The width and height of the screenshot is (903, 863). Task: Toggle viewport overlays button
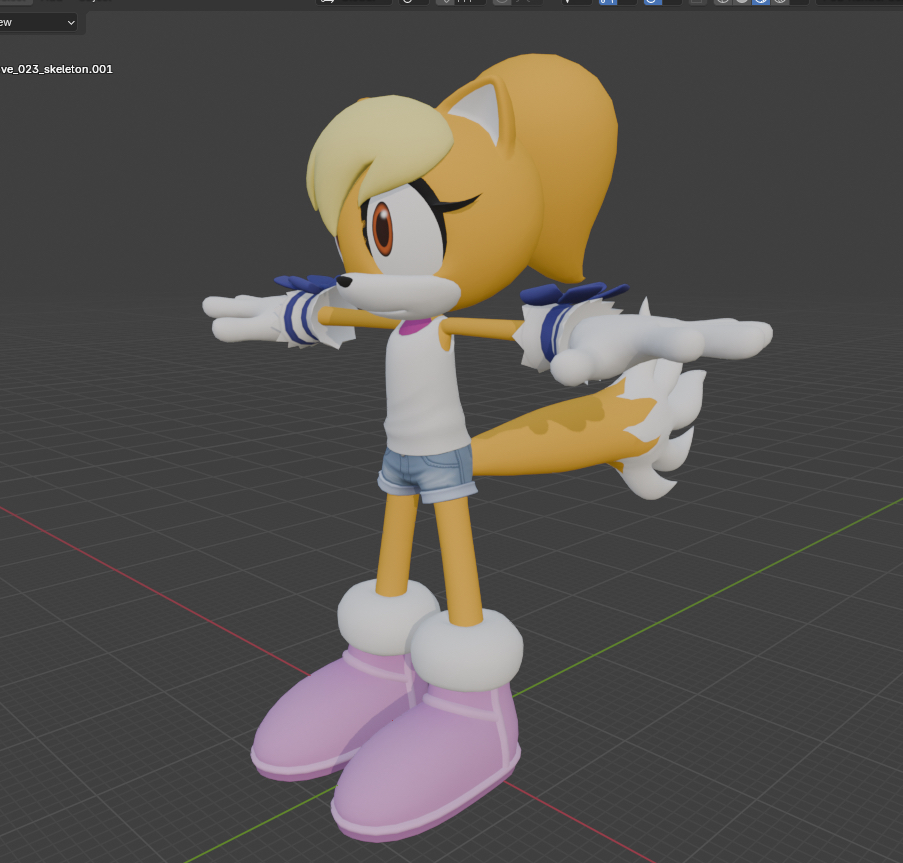coord(653,2)
